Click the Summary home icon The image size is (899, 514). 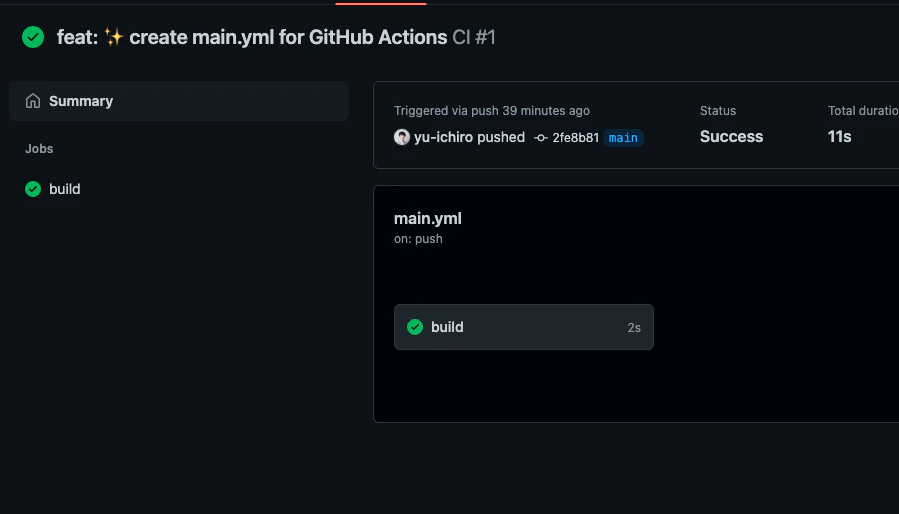pos(33,101)
